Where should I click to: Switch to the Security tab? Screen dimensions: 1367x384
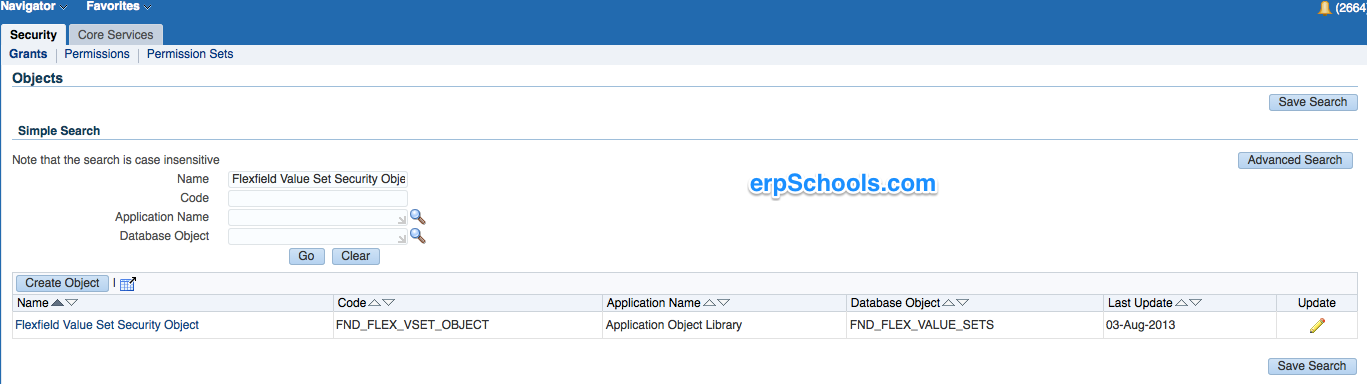point(33,35)
